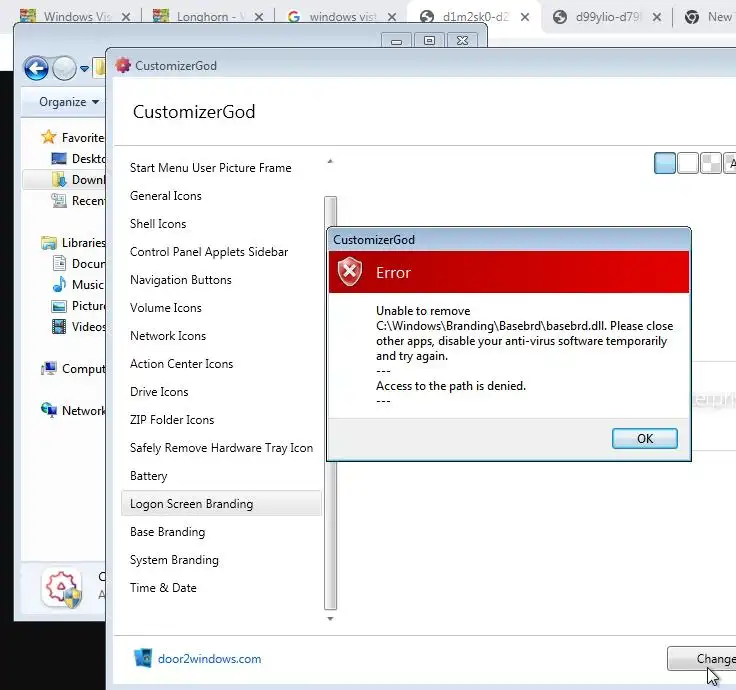Click the red shield error icon
The width and height of the screenshot is (736, 690).
[x=350, y=272]
